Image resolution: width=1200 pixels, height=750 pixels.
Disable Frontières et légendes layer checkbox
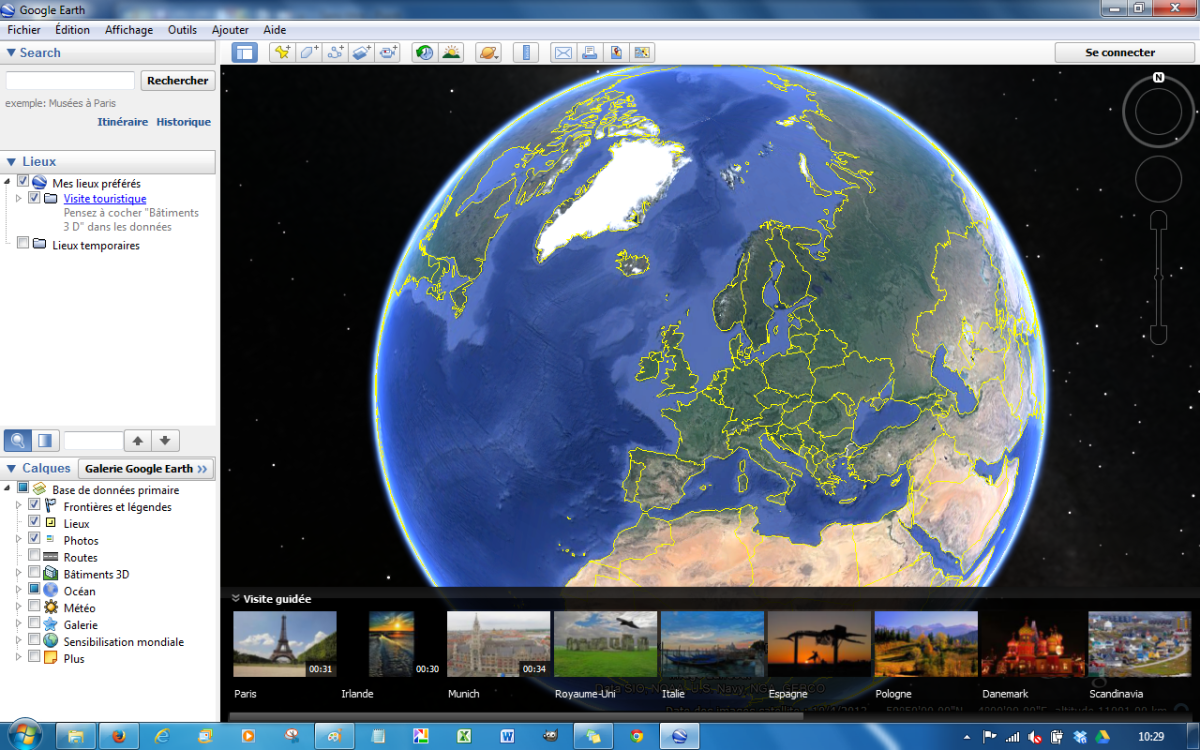34,506
